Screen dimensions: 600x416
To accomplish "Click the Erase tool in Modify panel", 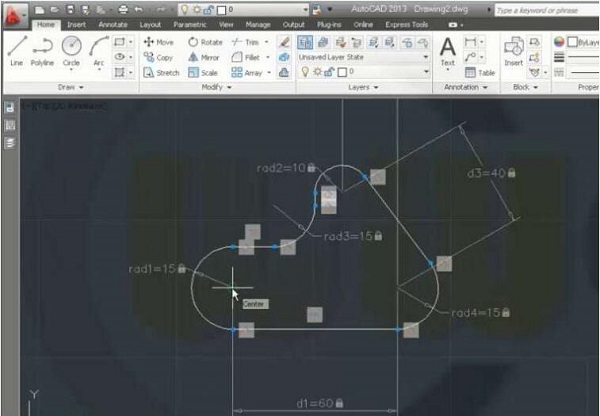I will point(284,42).
